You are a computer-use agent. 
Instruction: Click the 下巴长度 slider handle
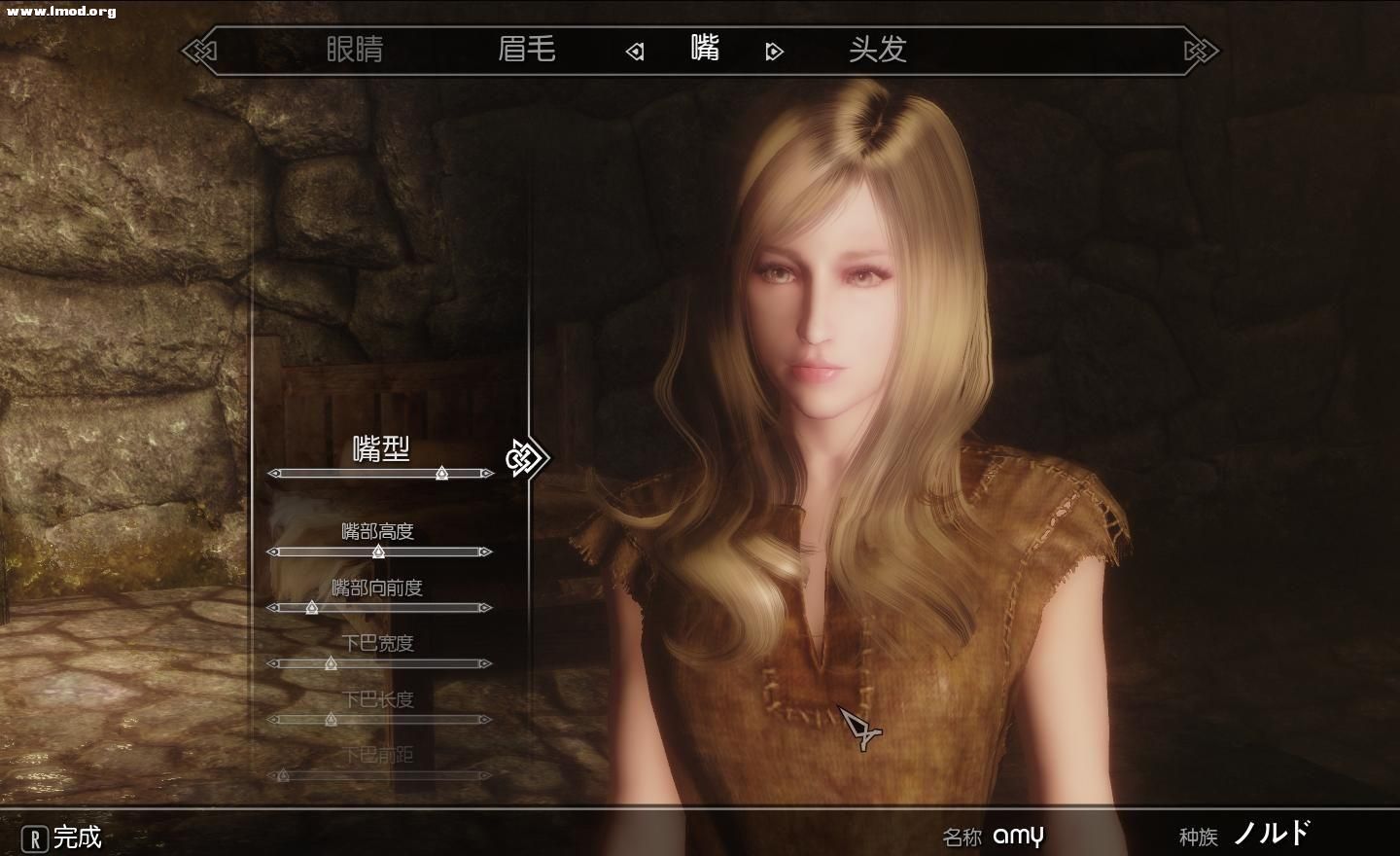[x=331, y=720]
